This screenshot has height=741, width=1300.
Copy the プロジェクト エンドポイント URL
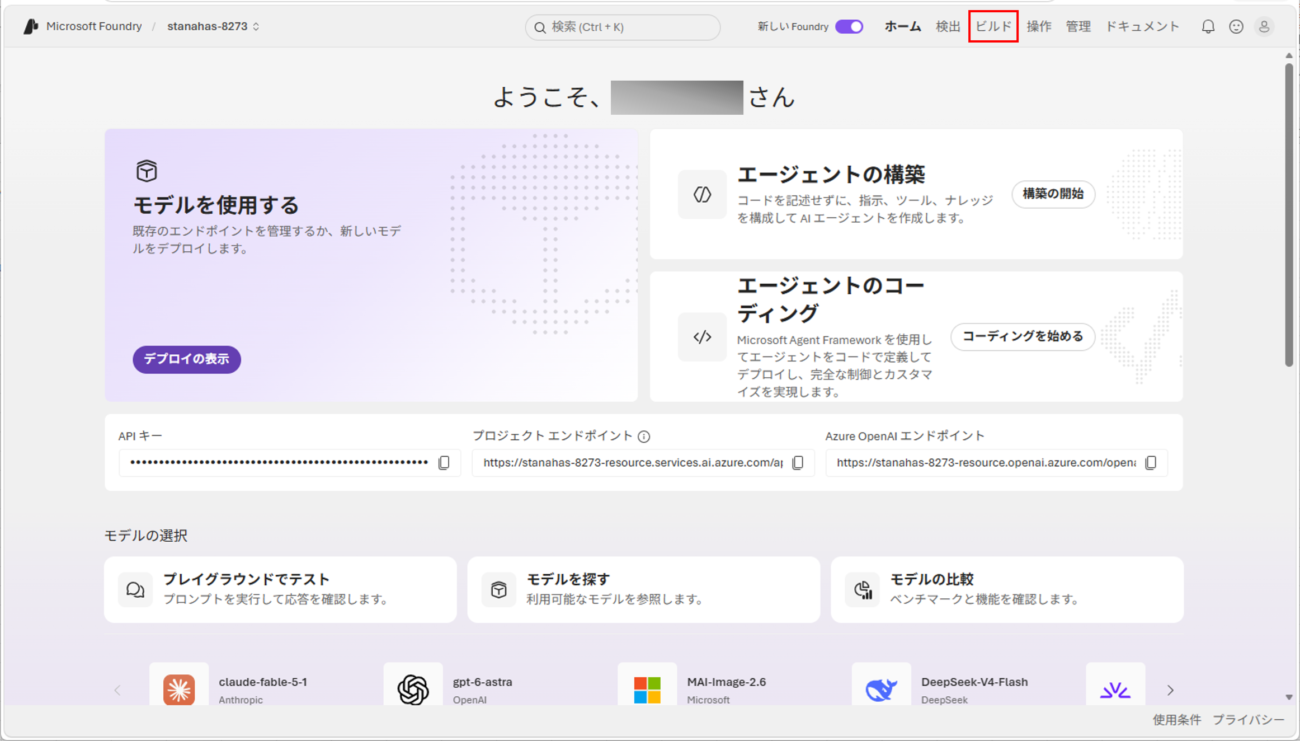click(798, 463)
